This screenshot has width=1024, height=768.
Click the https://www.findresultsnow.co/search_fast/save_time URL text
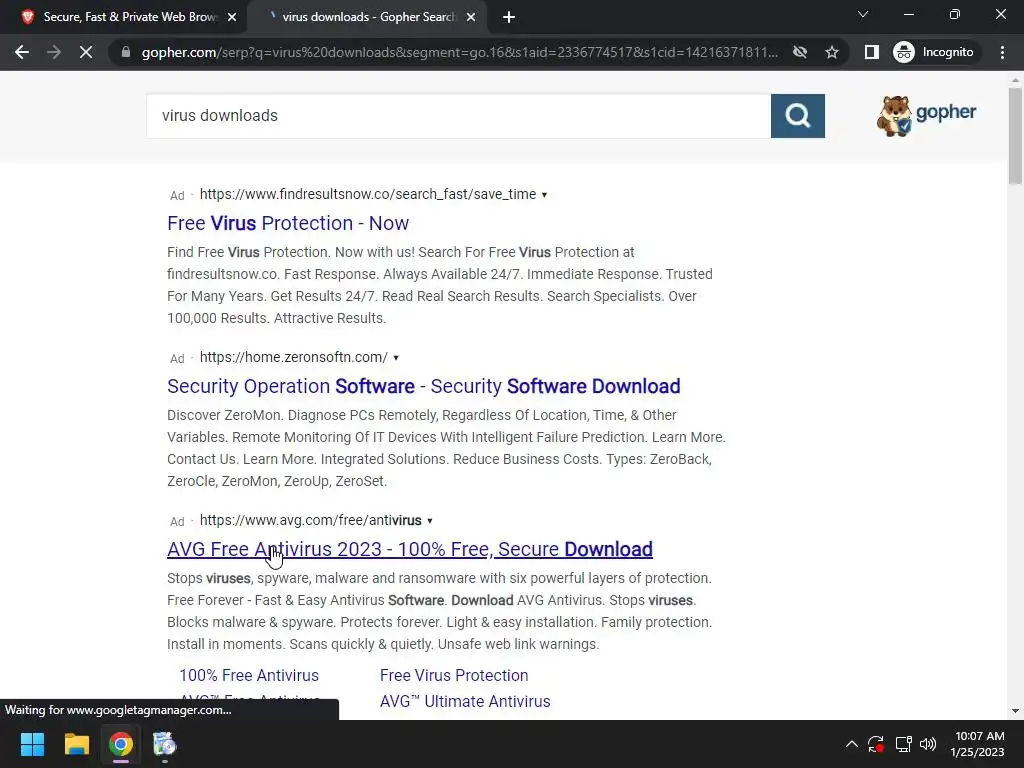pyautogui.click(x=368, y=194)
